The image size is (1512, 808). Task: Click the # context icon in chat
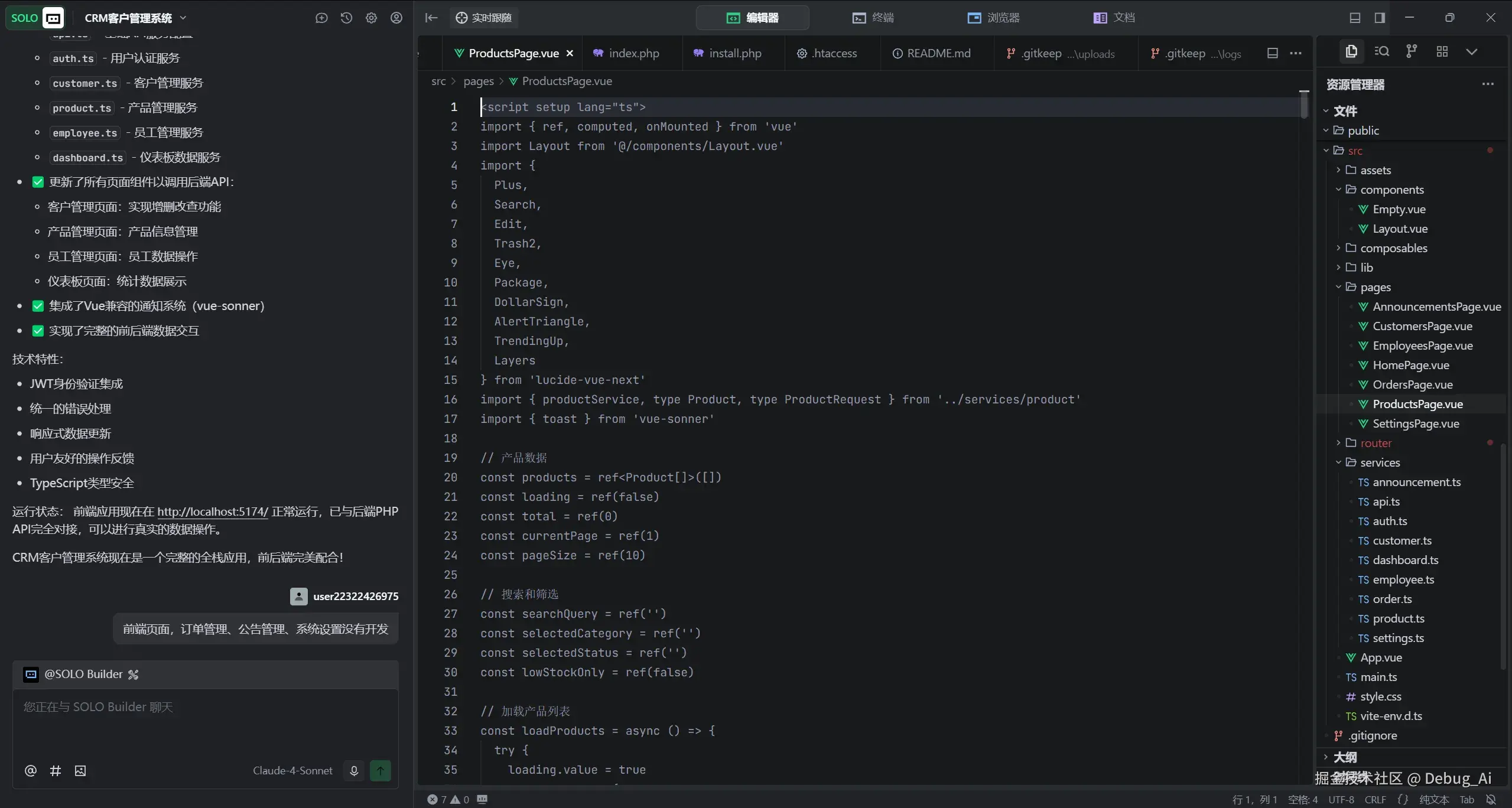[56, 770]
